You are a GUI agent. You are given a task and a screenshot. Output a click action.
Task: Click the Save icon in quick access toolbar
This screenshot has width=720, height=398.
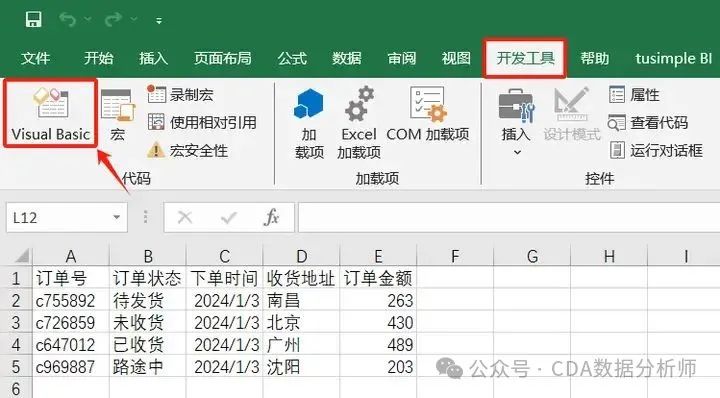(33, 20)
